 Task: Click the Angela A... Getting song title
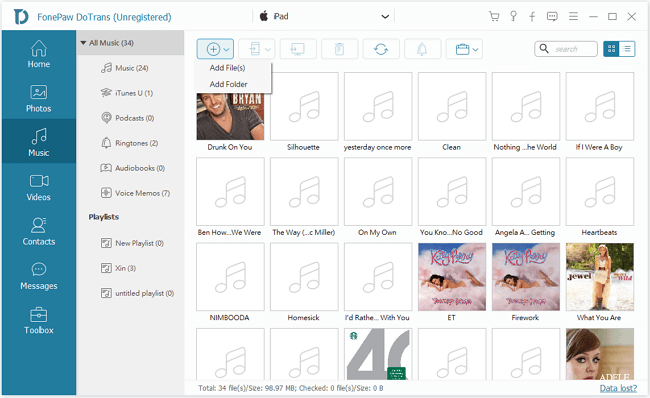click(x=525, y=233)
